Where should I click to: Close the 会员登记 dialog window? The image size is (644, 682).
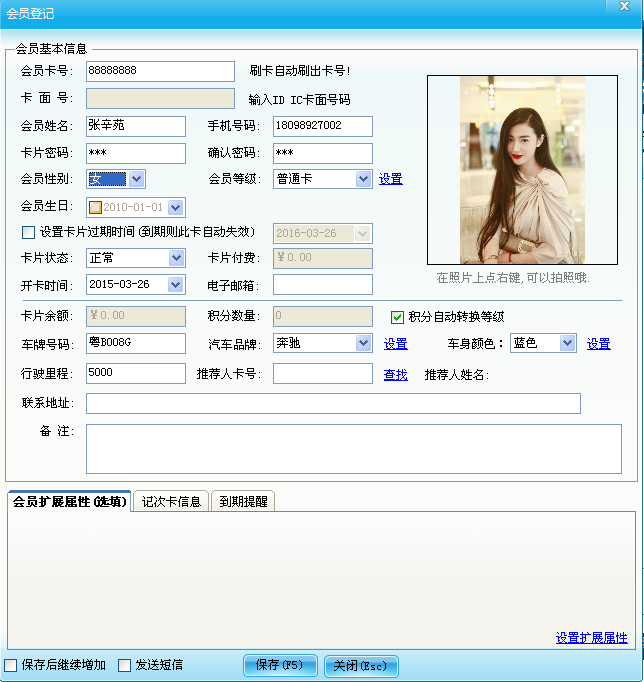click(x=624, y=6)
